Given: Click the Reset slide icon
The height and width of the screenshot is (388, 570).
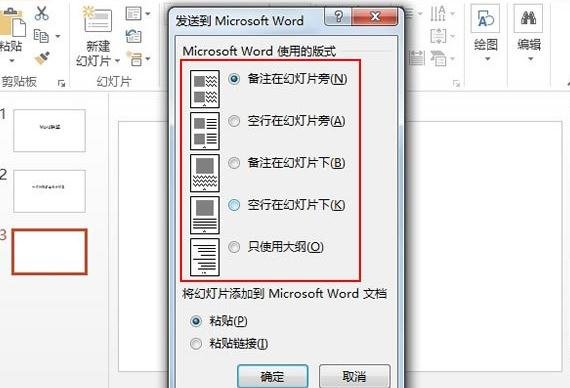Looking at the screenshot, I should 133,36.
